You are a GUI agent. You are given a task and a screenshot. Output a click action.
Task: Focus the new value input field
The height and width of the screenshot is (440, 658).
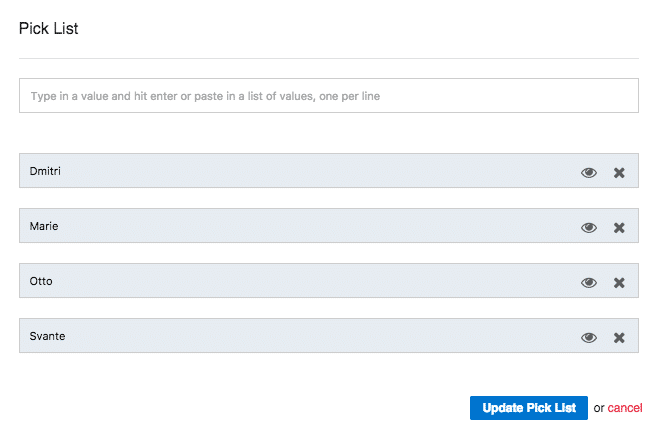329,95
